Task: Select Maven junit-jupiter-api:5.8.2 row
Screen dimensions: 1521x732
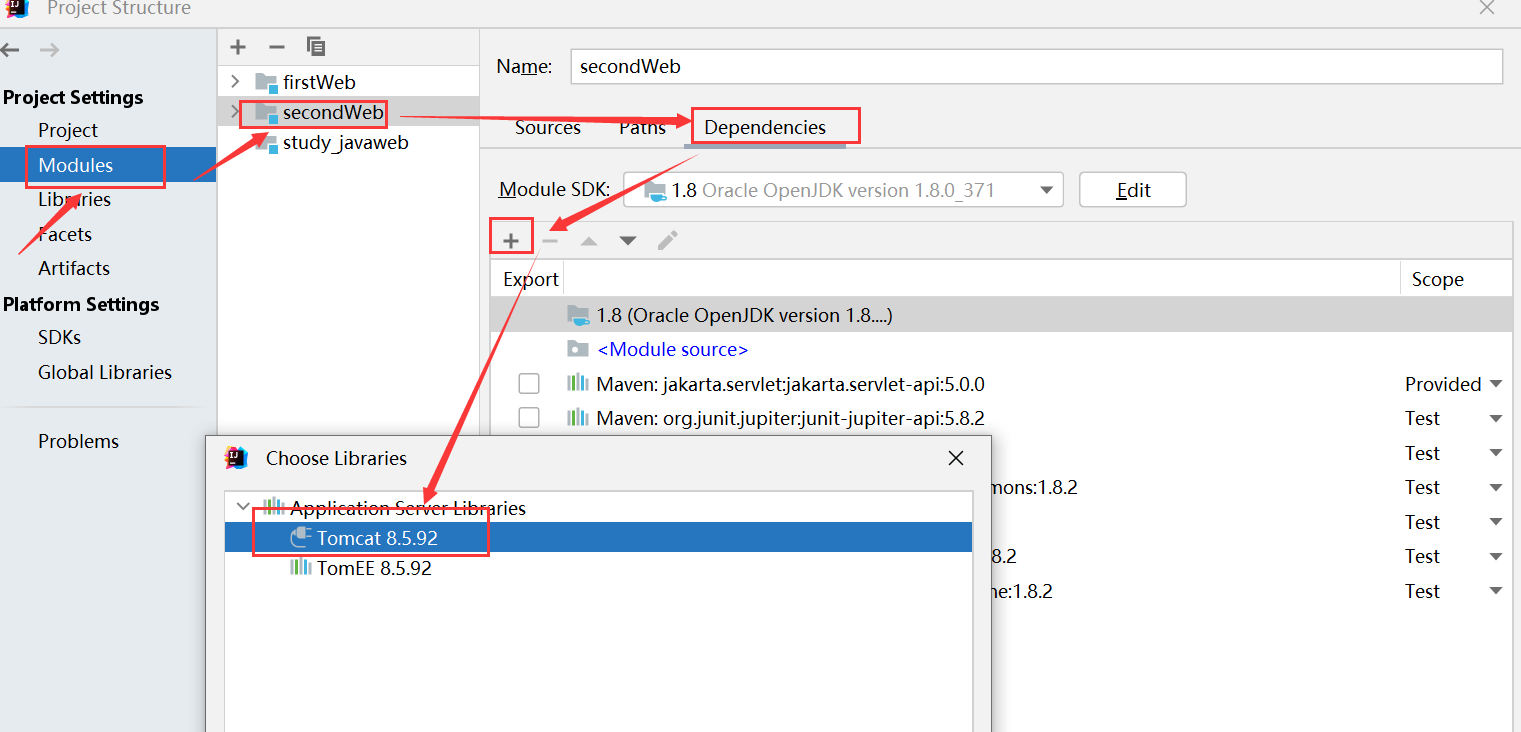Action: click(x=1001, y=418)
